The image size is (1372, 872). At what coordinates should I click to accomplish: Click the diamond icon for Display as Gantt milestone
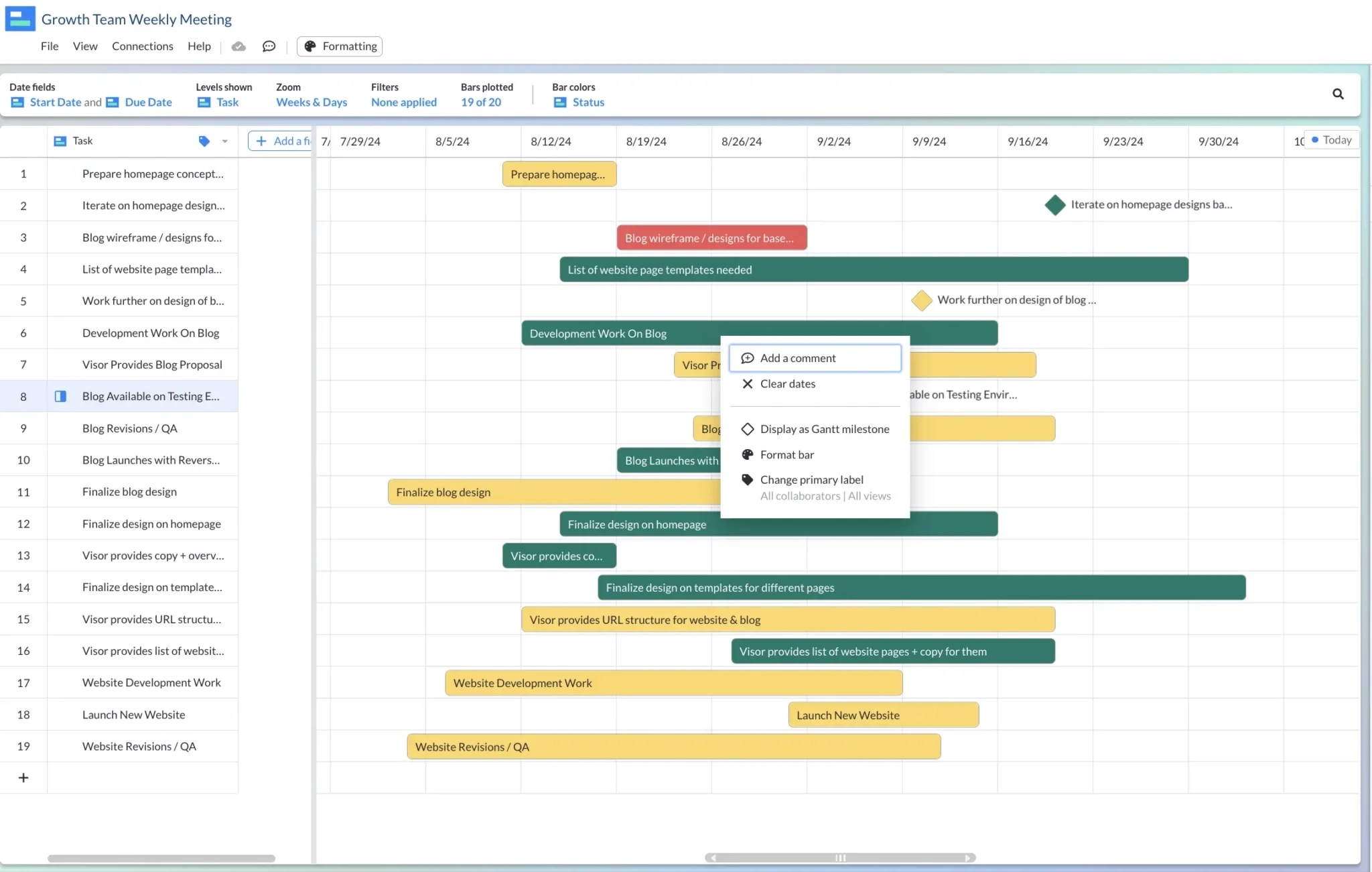coord(747,429)
